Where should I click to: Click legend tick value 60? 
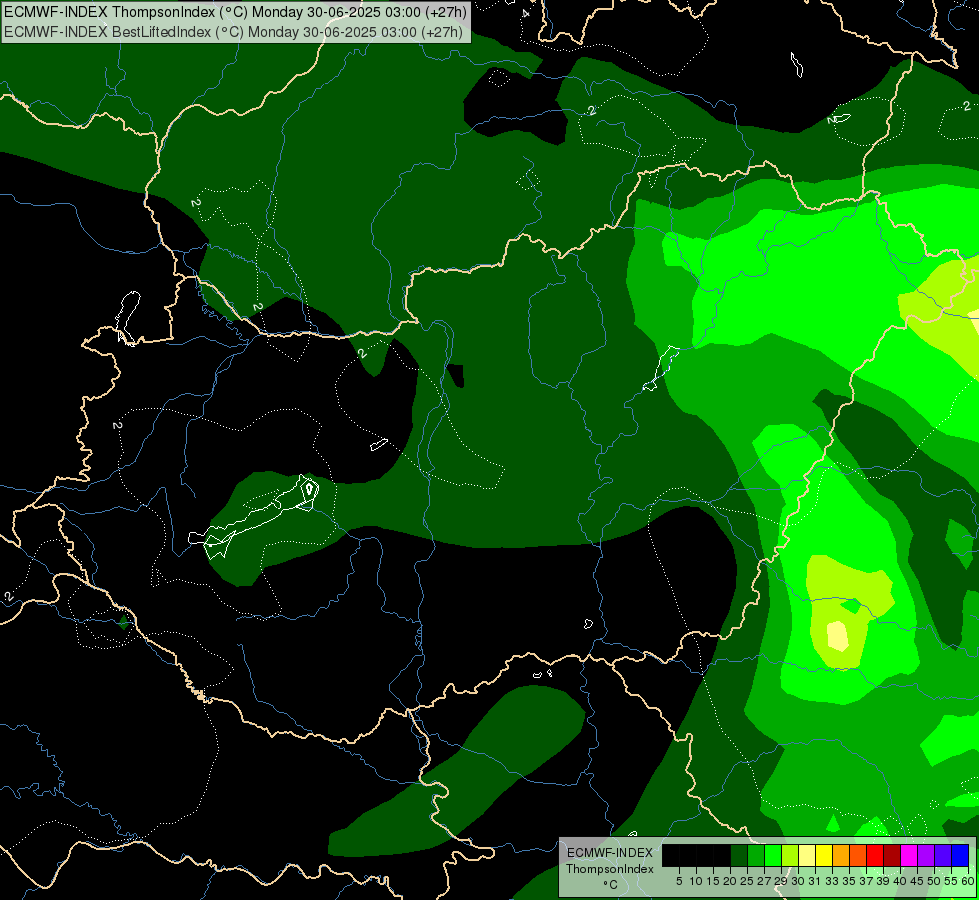(968, 881)
